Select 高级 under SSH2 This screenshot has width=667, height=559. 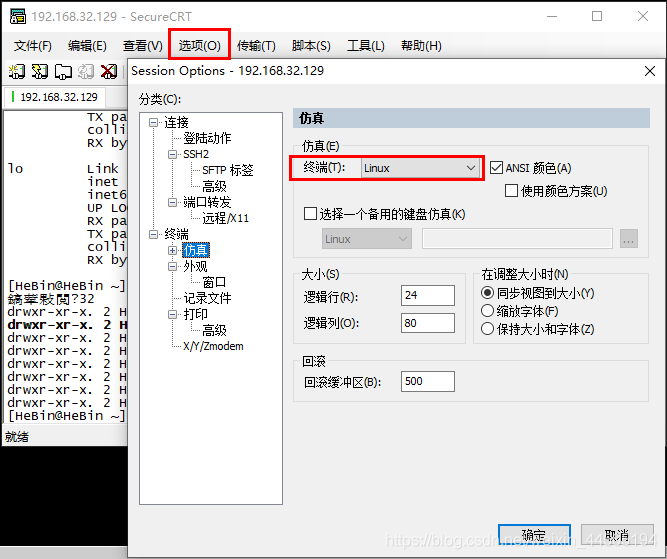click(x=214, y=186)
